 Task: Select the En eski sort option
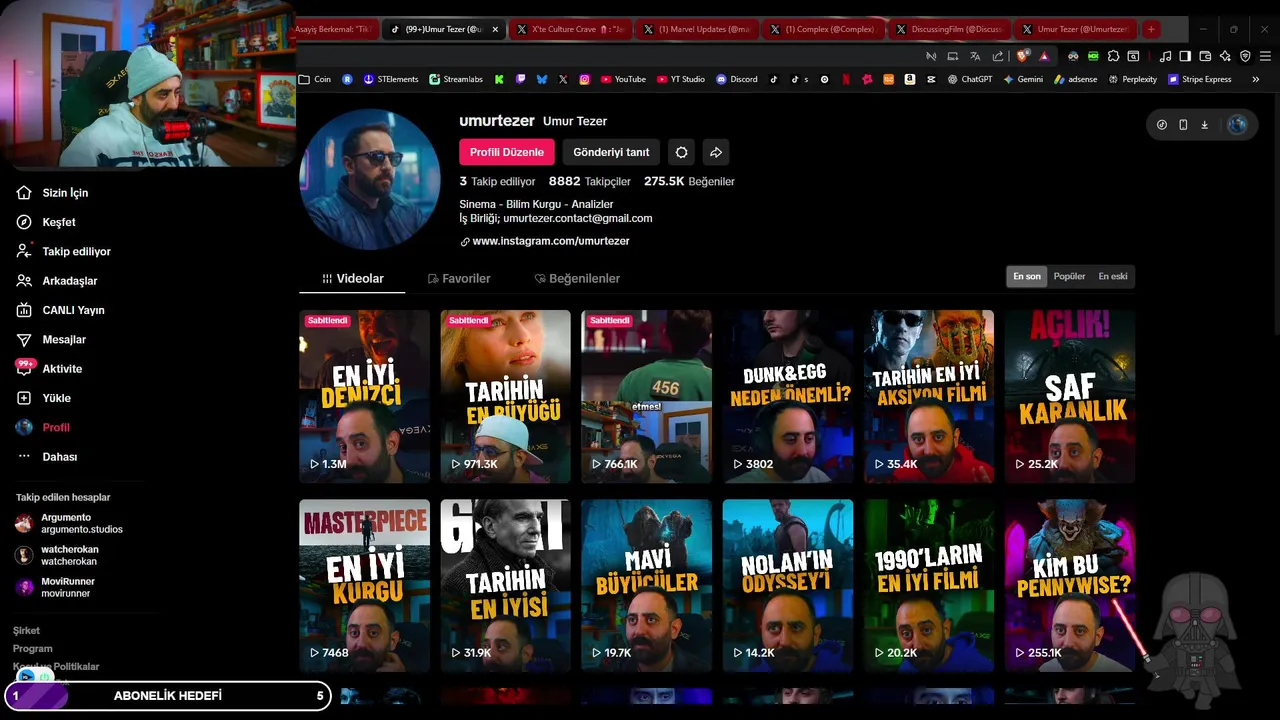click(1113, 276)
